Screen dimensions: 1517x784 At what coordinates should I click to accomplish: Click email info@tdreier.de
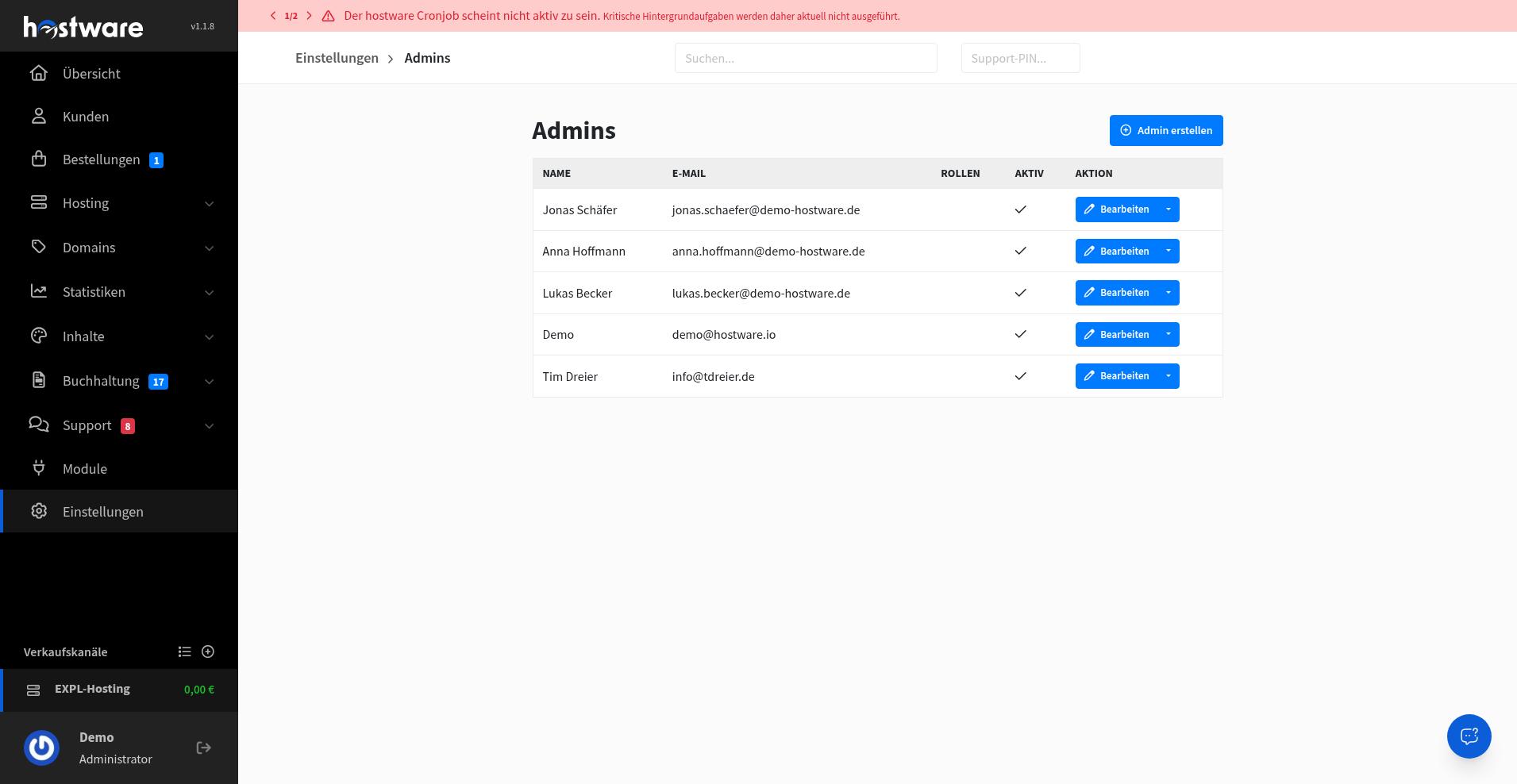713,377
